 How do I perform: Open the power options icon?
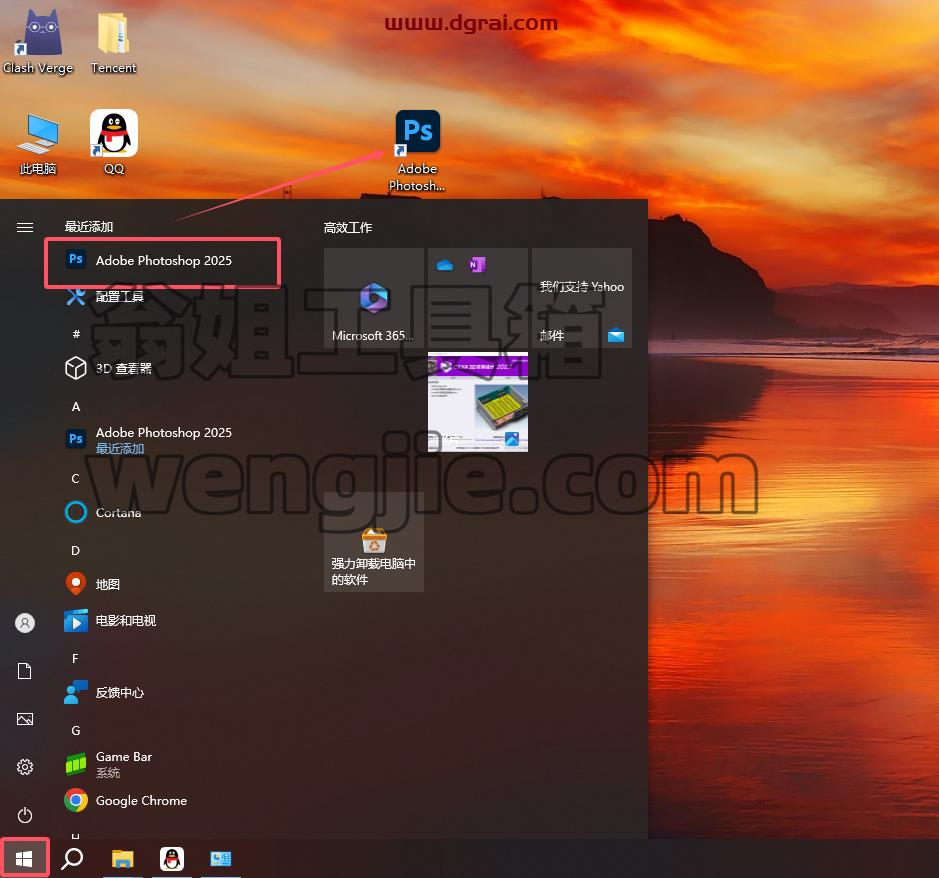tap(25, 815)
